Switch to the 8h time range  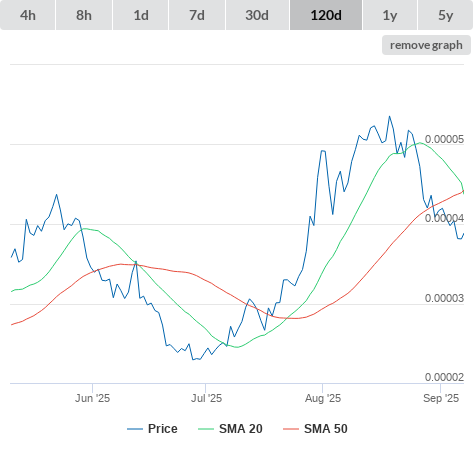84,15
